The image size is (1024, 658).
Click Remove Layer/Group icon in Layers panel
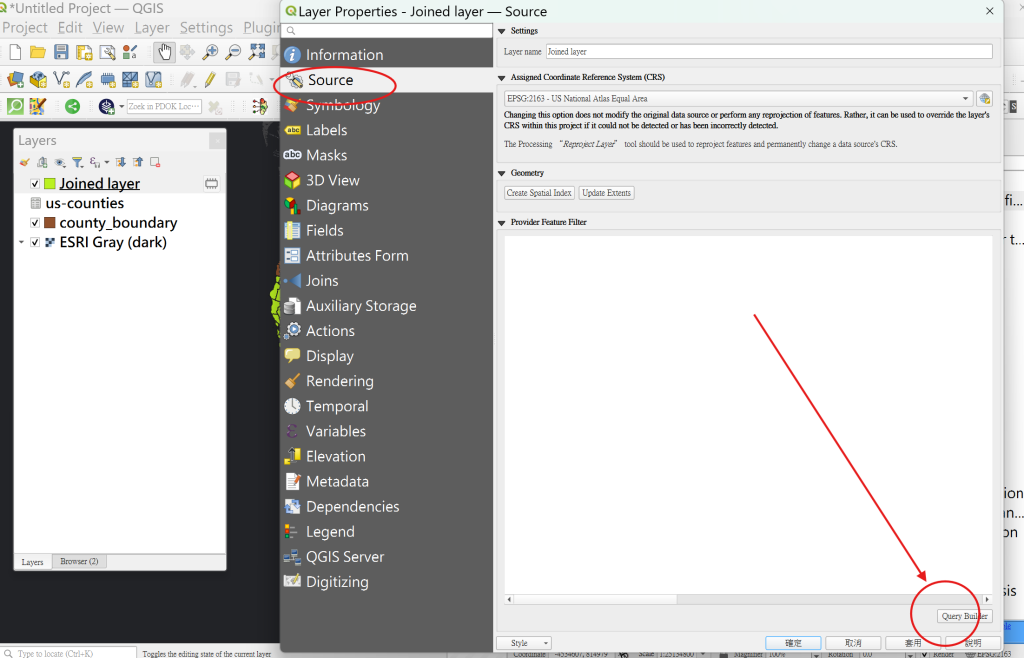click(x=155, y=162)
